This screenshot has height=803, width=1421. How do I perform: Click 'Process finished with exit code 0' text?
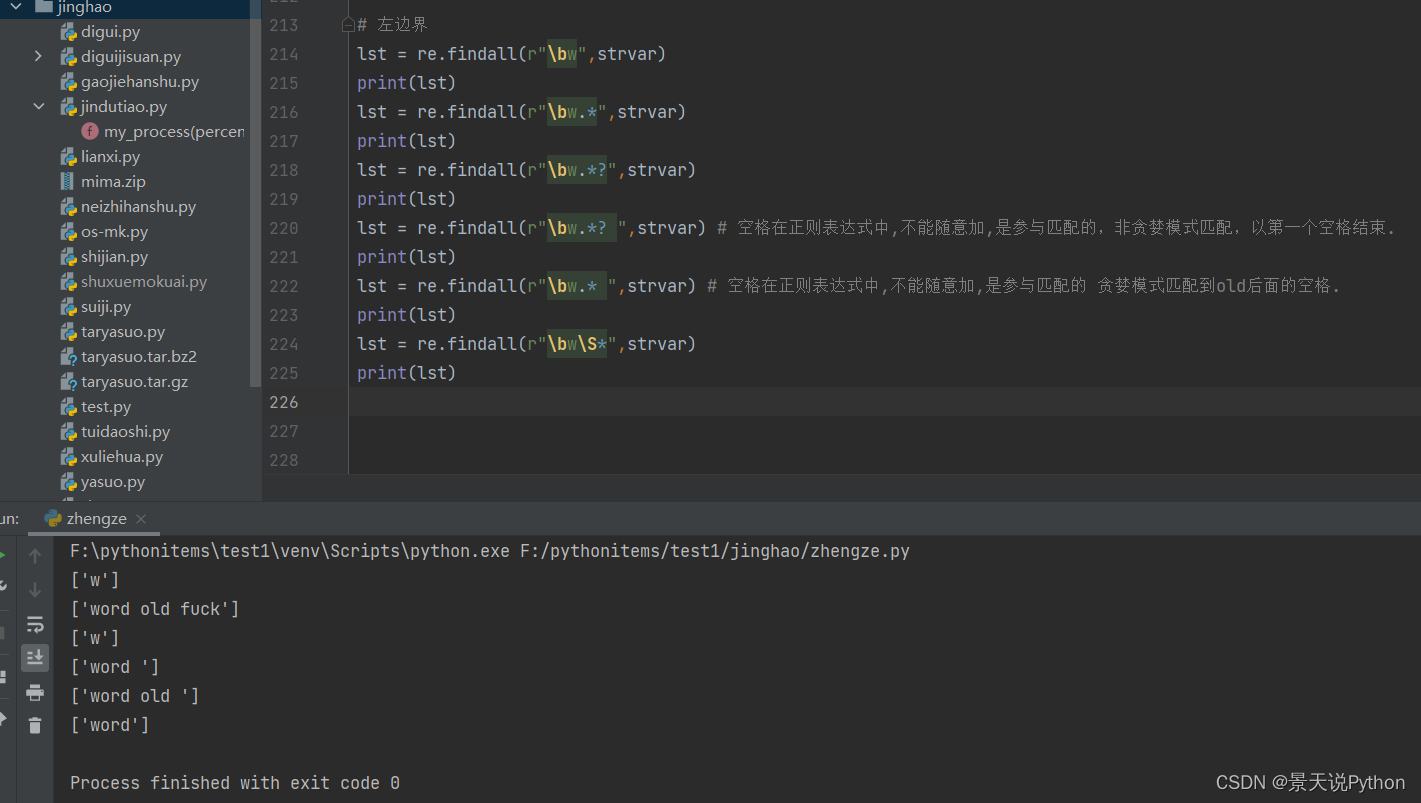point(235,783)
